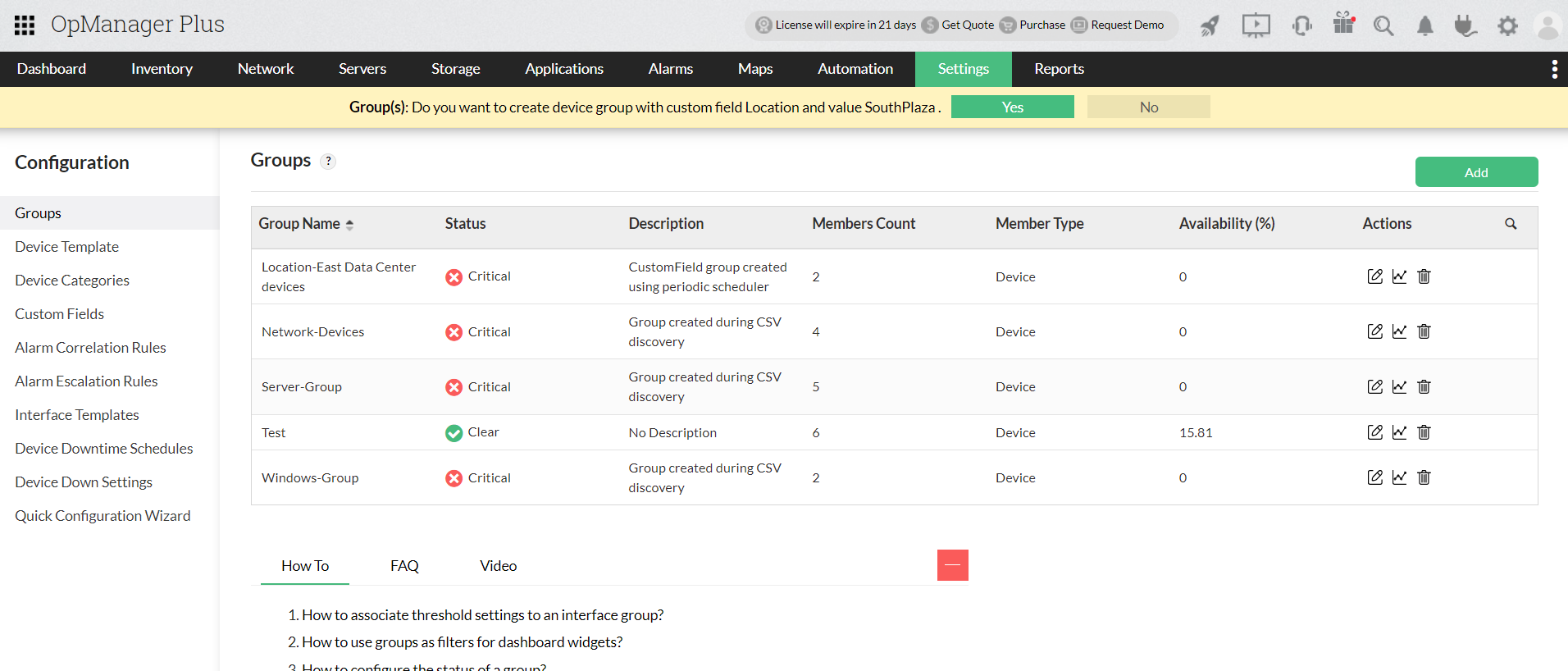Open Device Downtime Schedules in sidebar

click(x=104, y=449)
